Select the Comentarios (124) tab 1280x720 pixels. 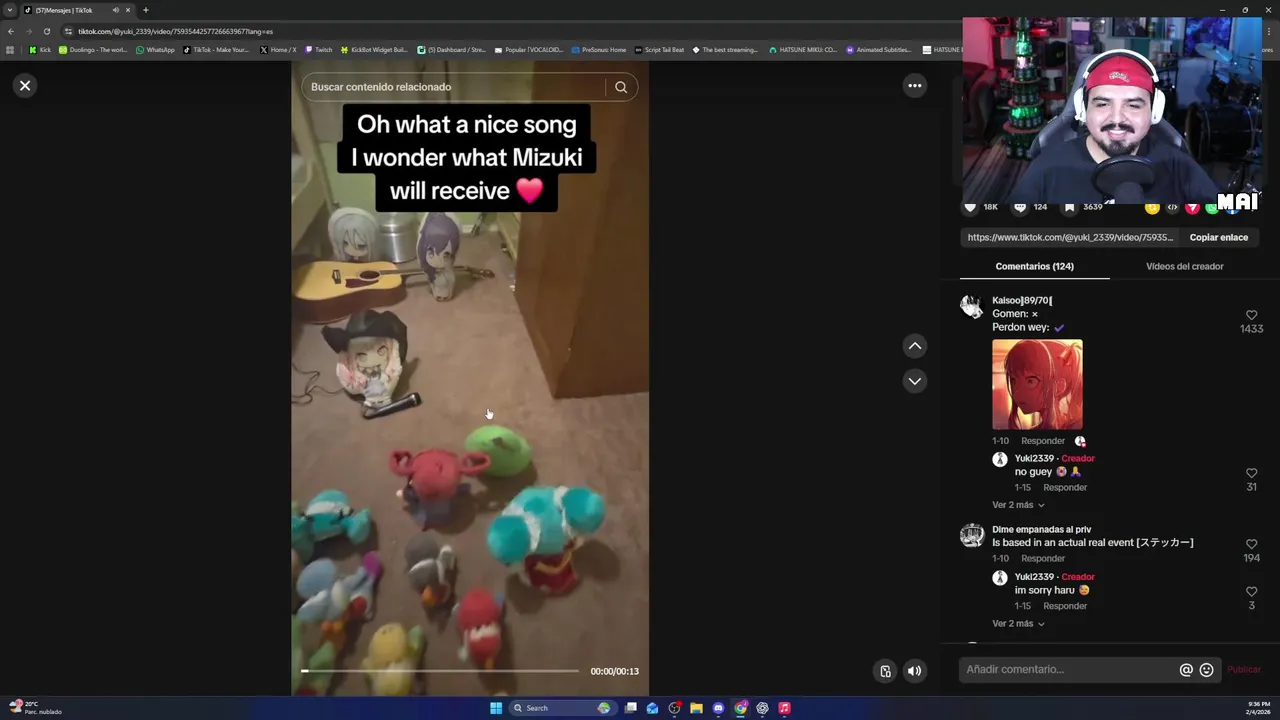(1034, 266)
